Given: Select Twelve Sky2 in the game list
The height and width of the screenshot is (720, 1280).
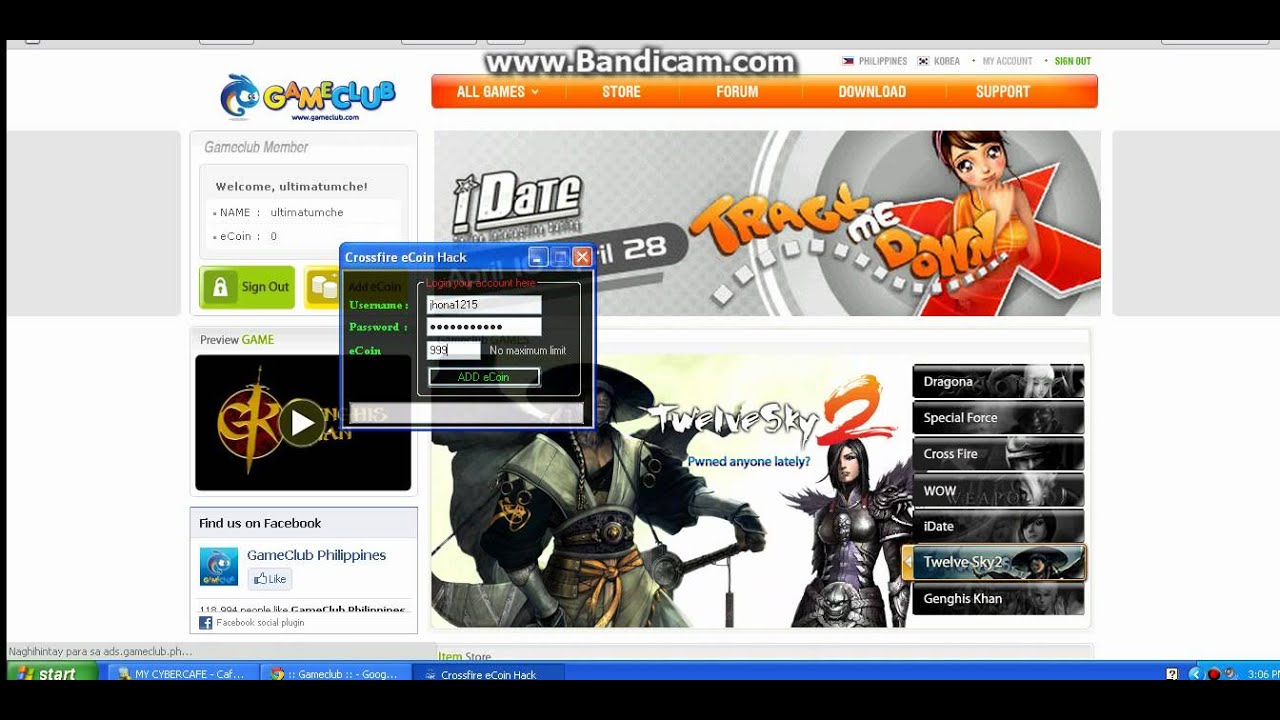Looking at the screenshot, I should [994, 562].
